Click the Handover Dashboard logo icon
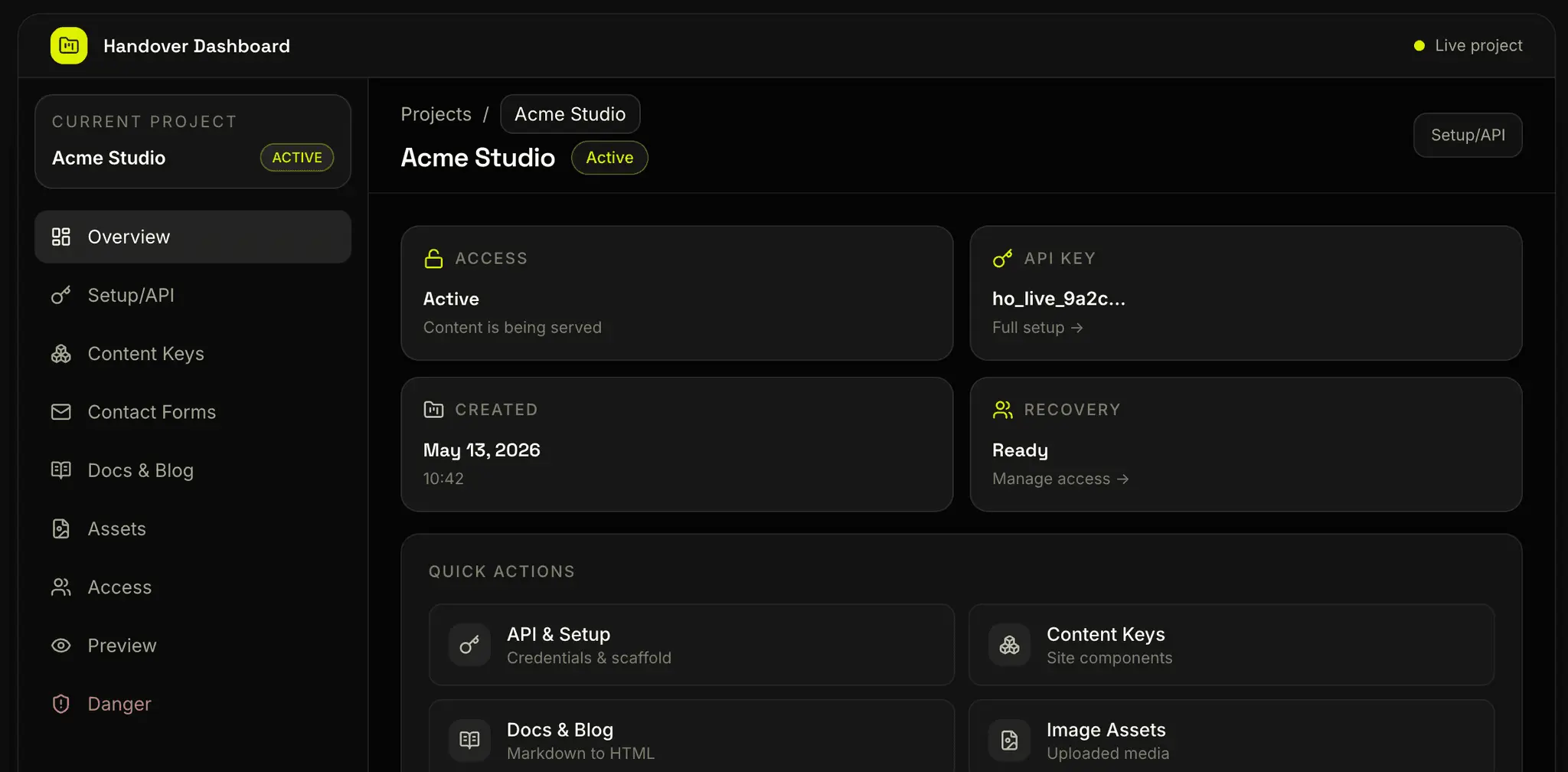The image size is (1568, 772). 69,46
